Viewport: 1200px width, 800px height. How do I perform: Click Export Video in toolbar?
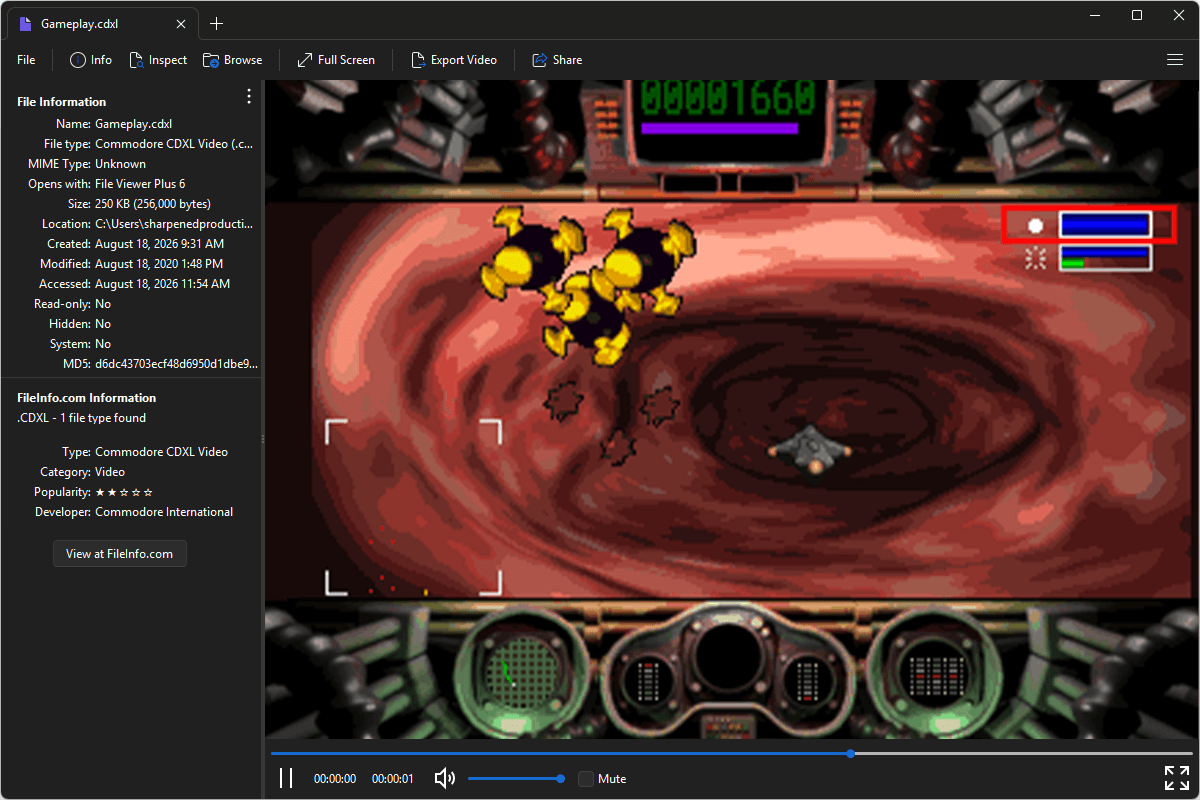coord(452,60)
